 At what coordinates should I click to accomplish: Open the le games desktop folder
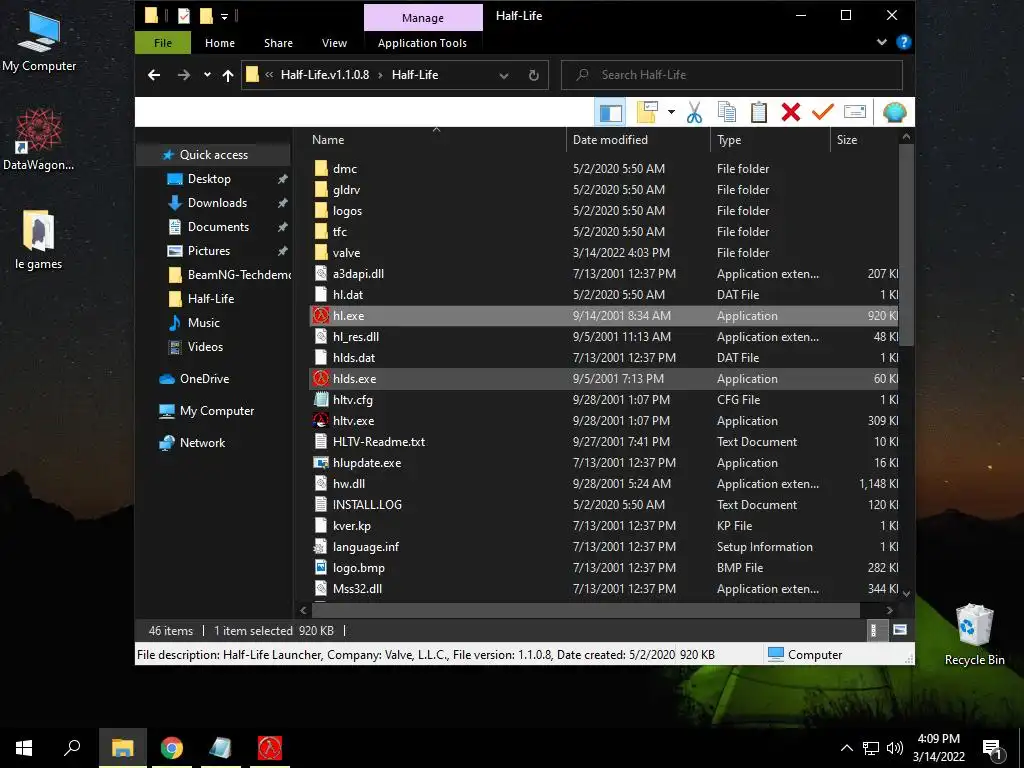[x=38, y=240]
